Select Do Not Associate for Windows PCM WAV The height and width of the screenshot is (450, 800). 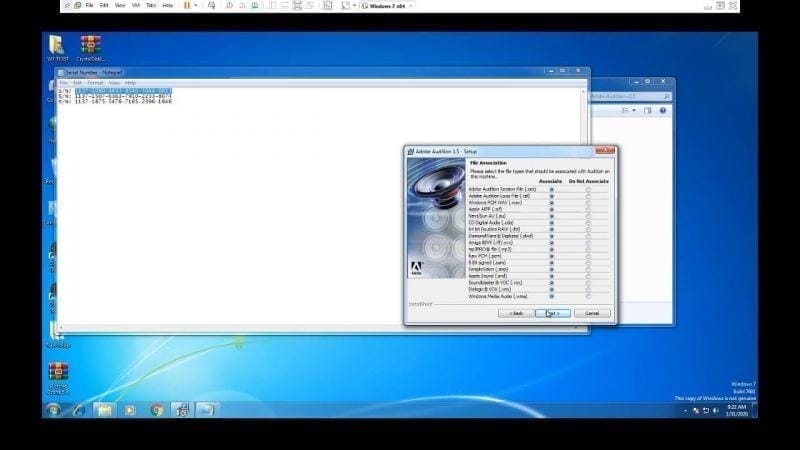click(588, 203)
